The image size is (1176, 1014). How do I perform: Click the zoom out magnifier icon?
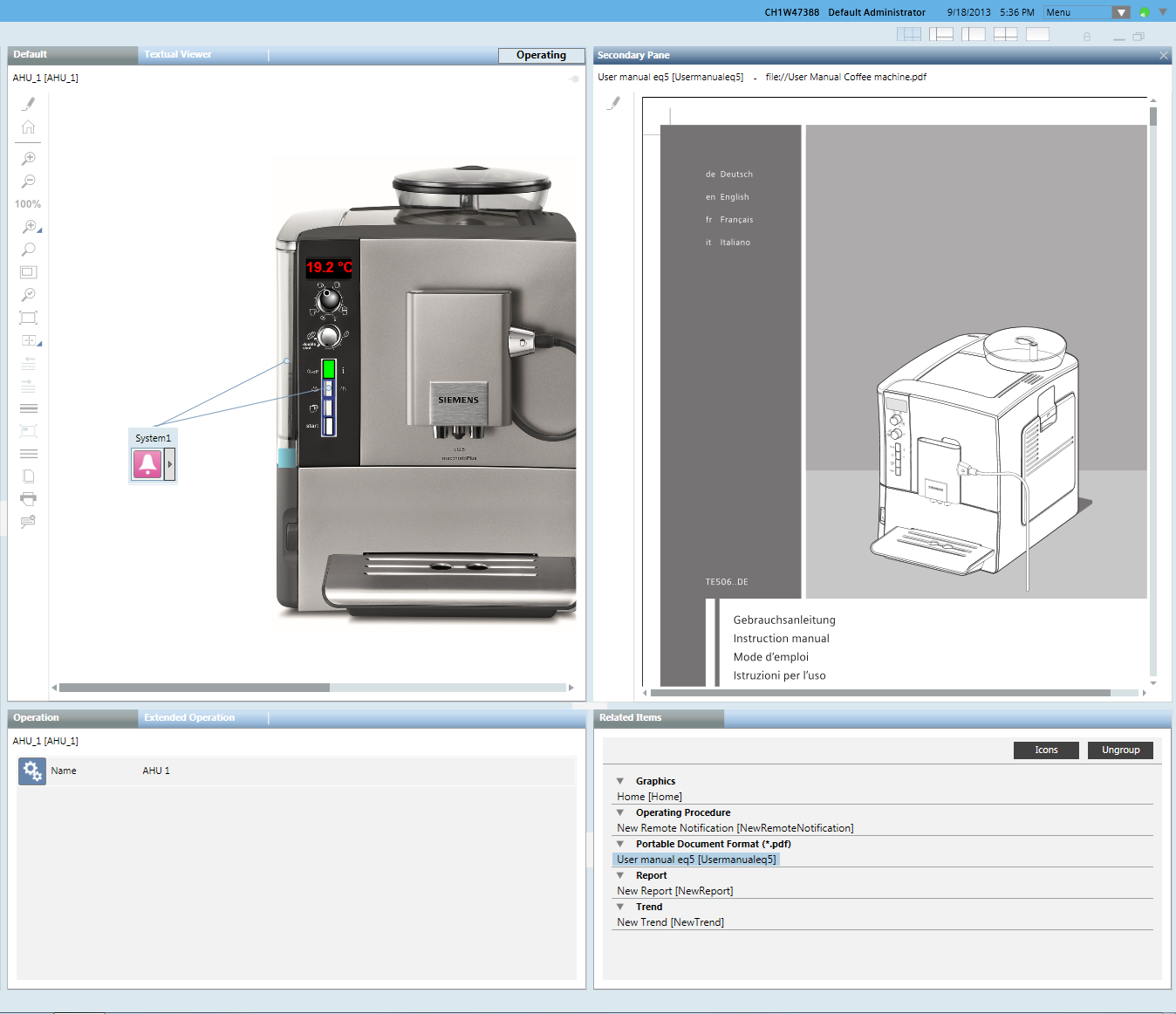28,182
